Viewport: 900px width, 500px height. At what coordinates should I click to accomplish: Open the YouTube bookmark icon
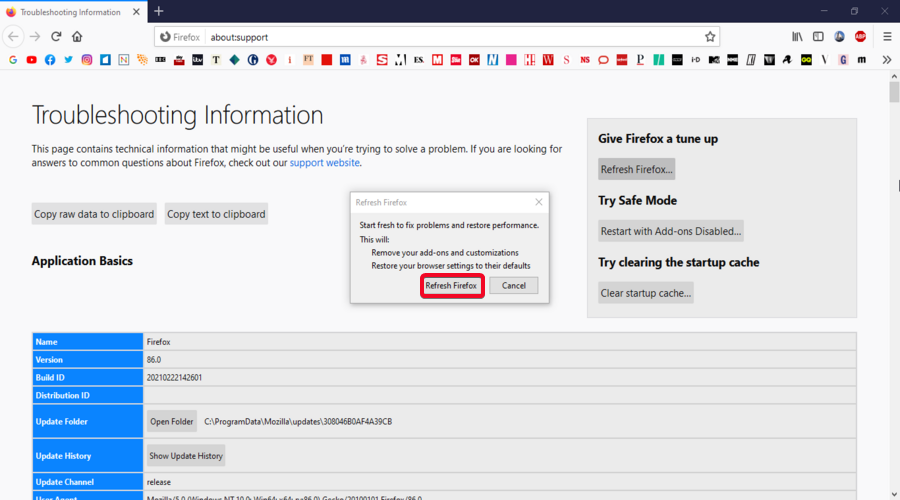[32, 60]
